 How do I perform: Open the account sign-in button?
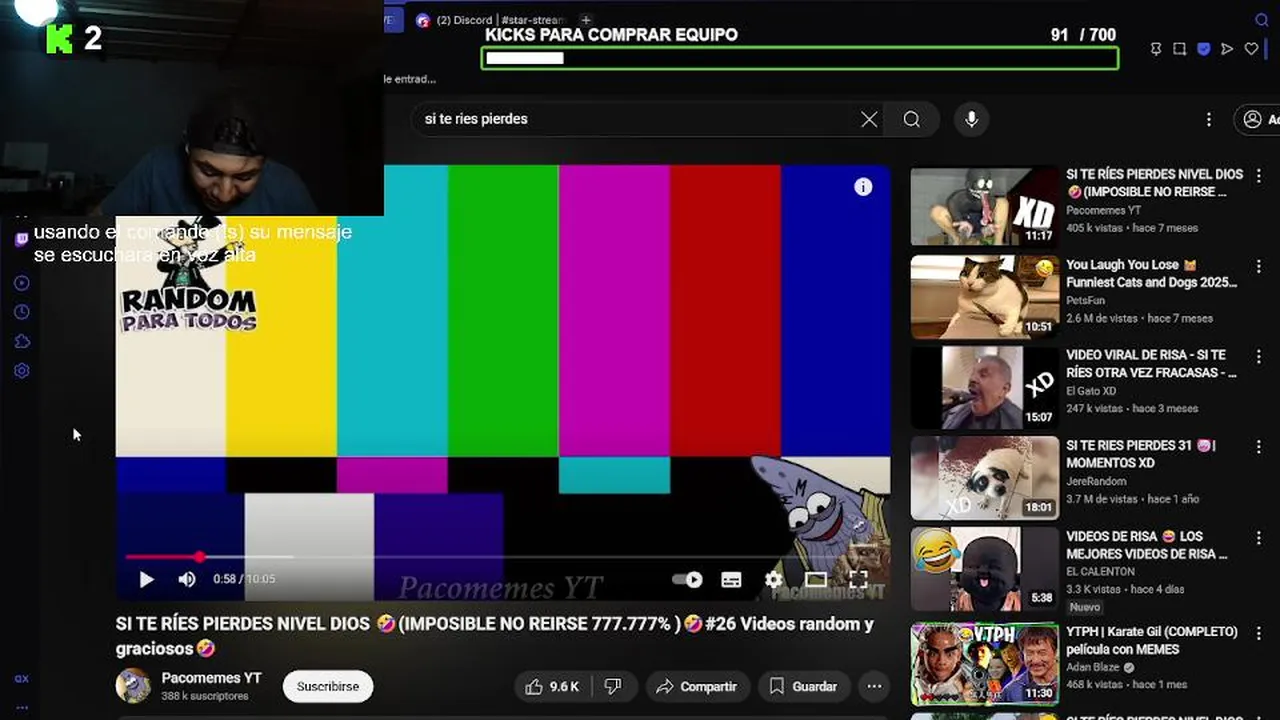[1258, 119]
